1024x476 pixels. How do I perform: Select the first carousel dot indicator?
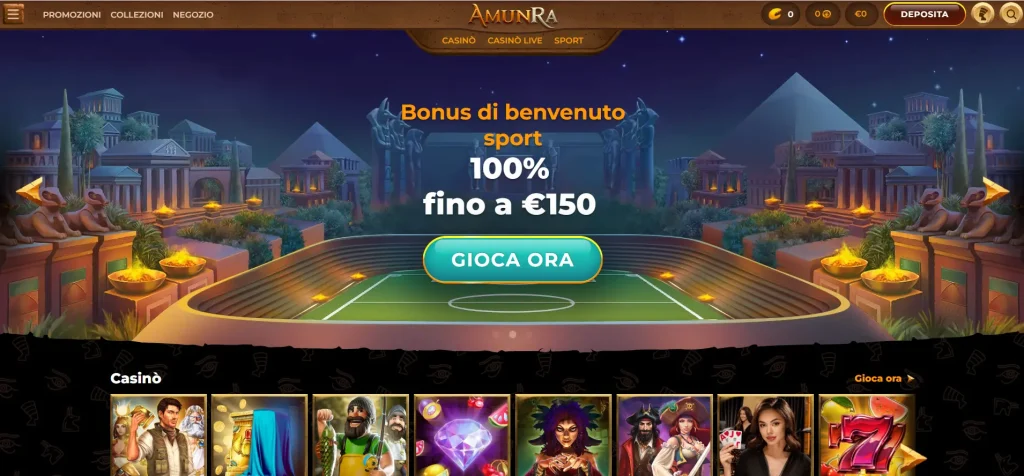point(496,334)
